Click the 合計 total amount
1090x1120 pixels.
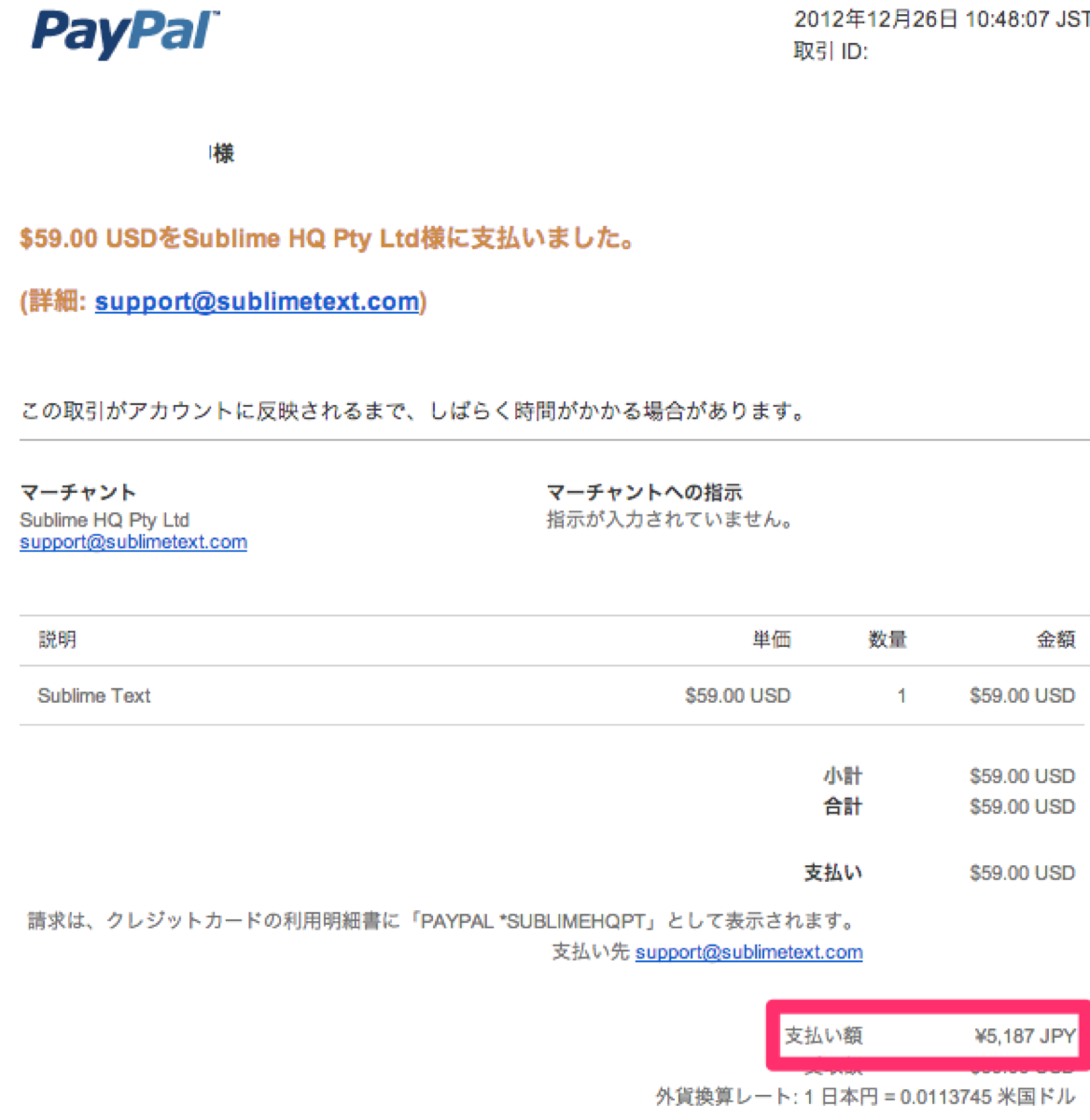coord(1022,806)
